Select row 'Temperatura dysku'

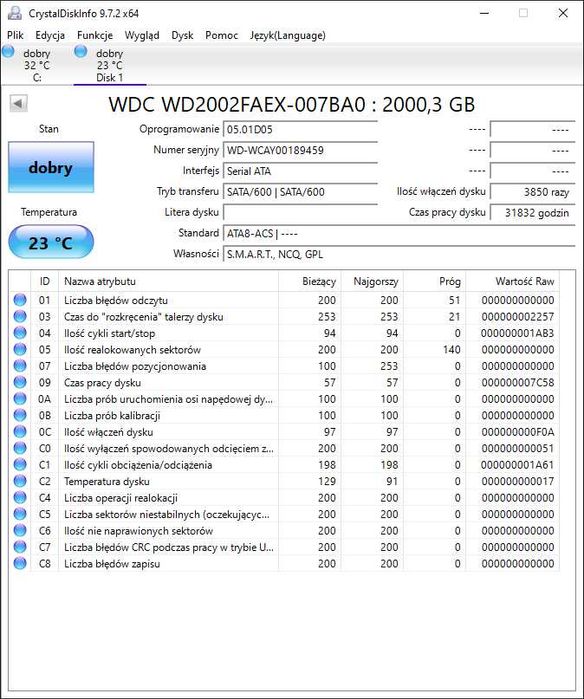pyautogui.click(x=284, y=481)
